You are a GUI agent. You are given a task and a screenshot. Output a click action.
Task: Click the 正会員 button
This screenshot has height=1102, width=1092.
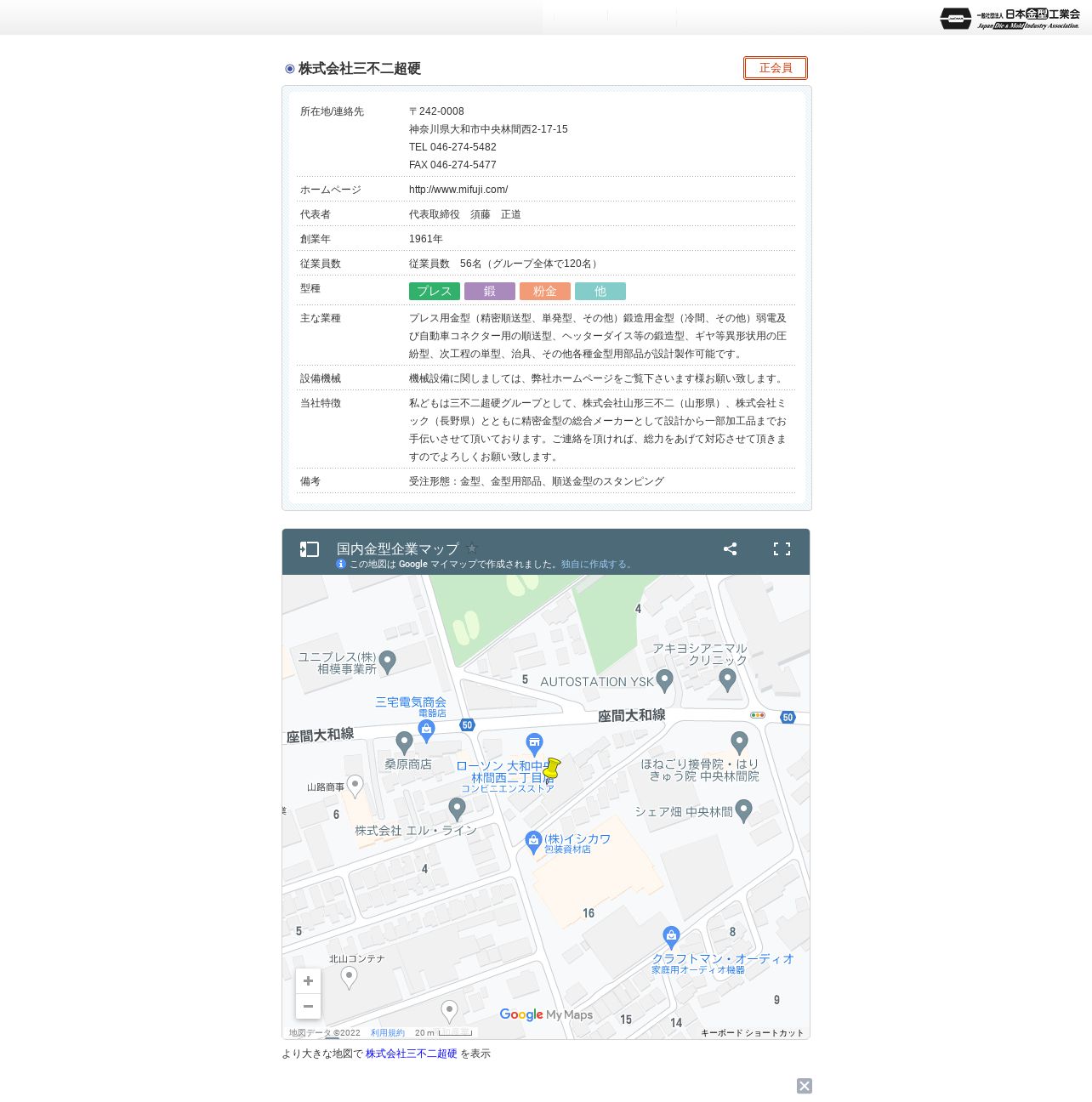776,68
